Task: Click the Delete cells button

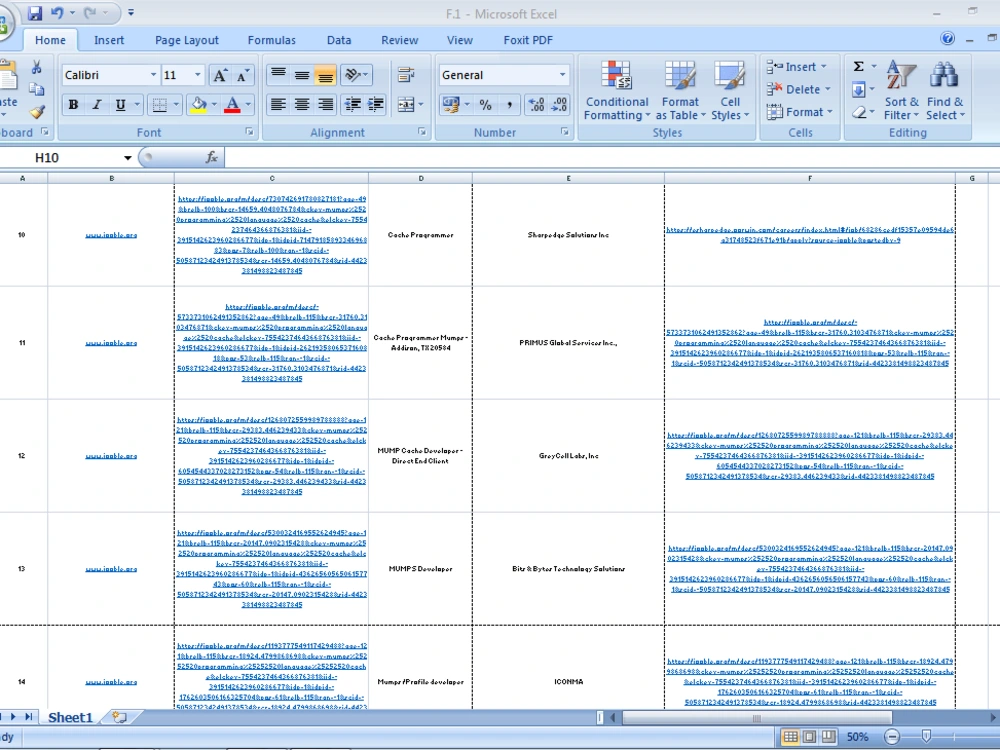Action: coord(798,89)
